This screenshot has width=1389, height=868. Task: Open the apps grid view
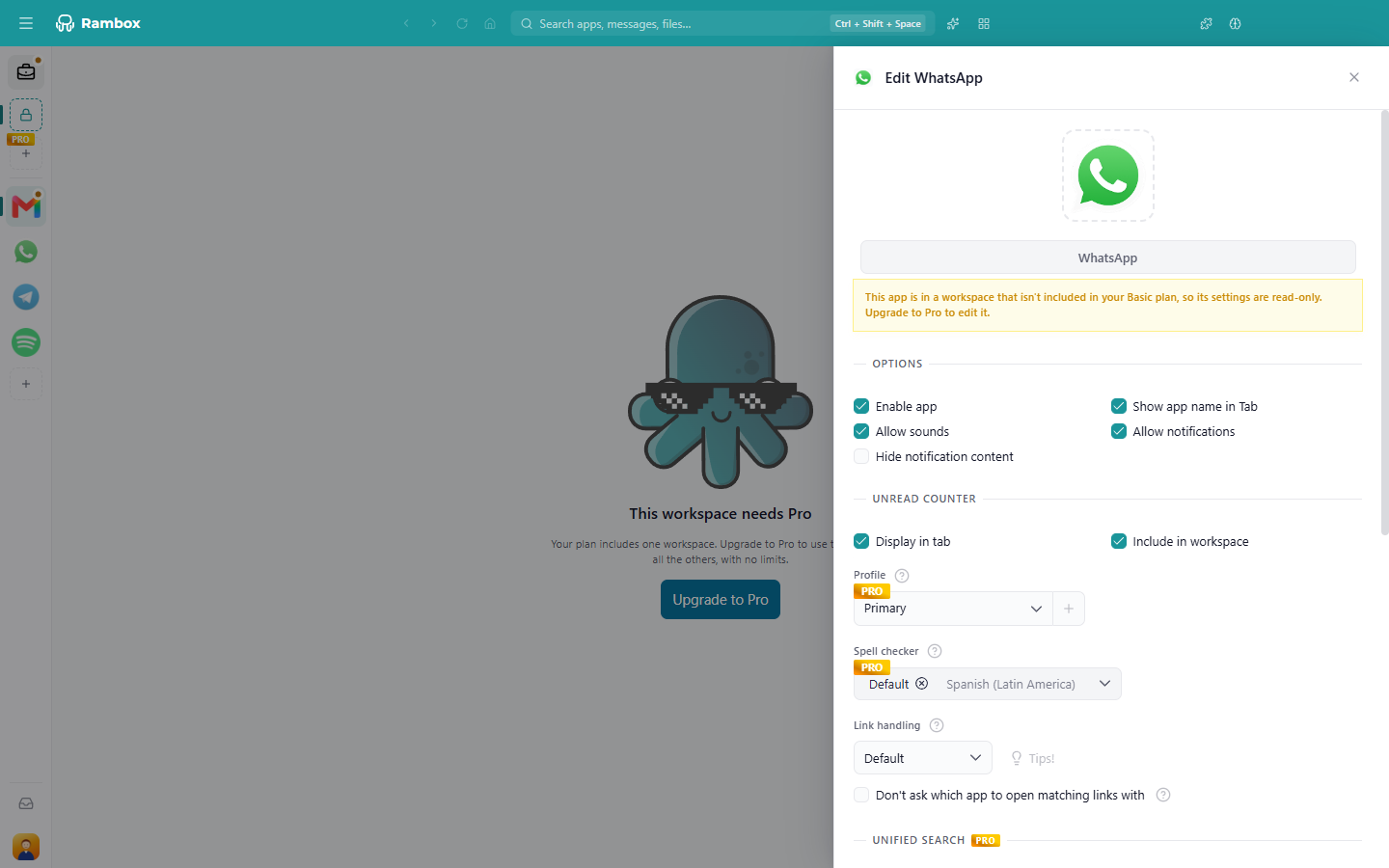[984, 23]
